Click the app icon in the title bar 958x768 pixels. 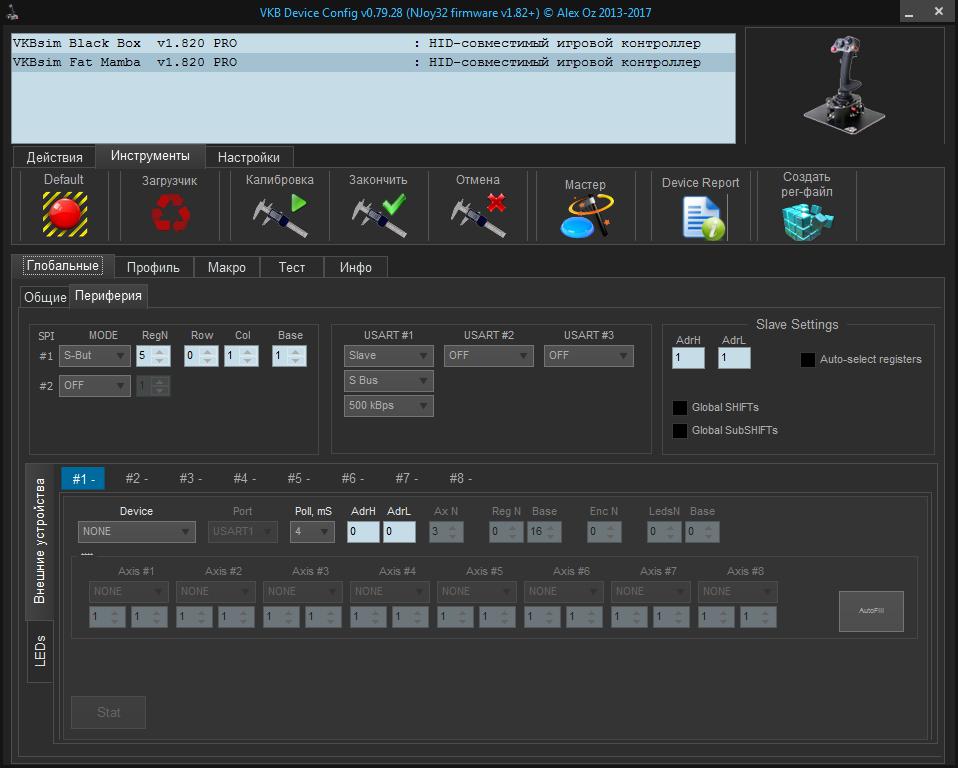click(12, 12)
